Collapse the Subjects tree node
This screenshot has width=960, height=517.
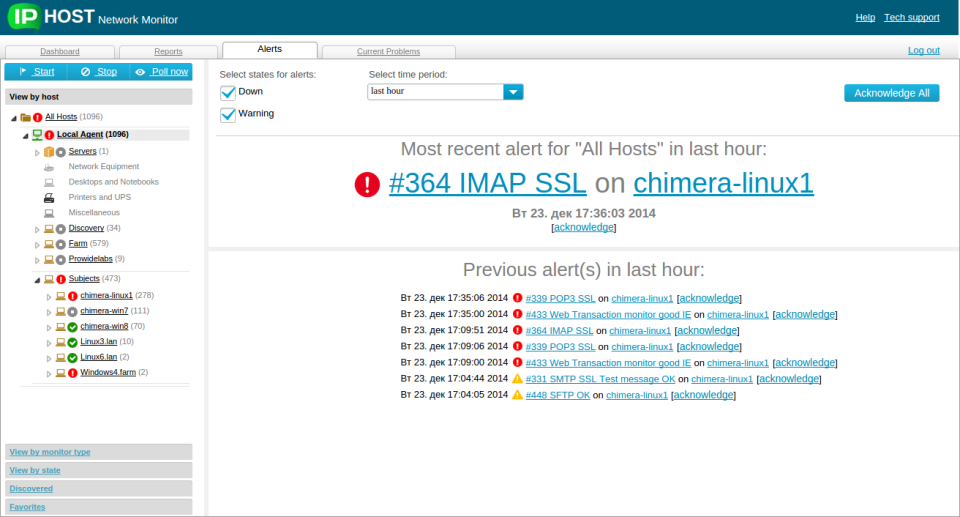(x=37, y=280)
